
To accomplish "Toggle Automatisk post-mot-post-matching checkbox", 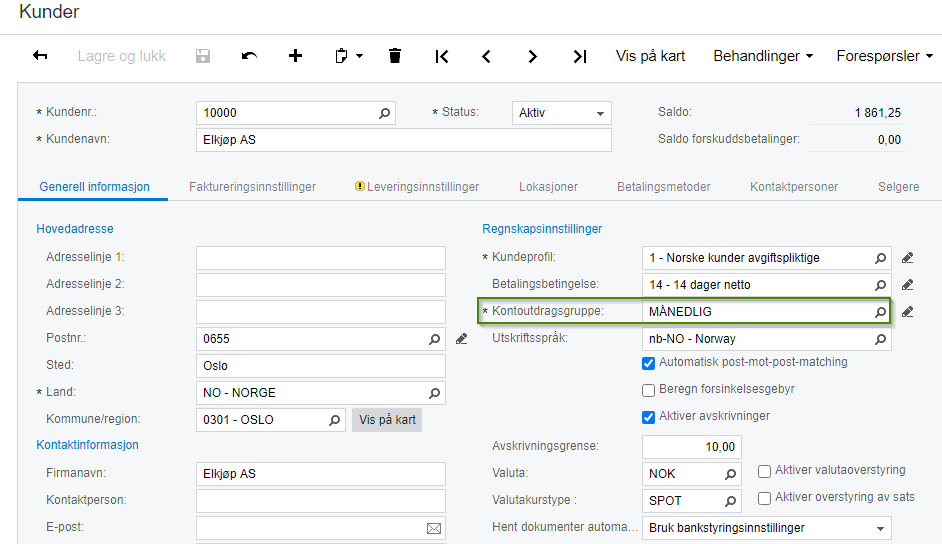I will 649,362.
